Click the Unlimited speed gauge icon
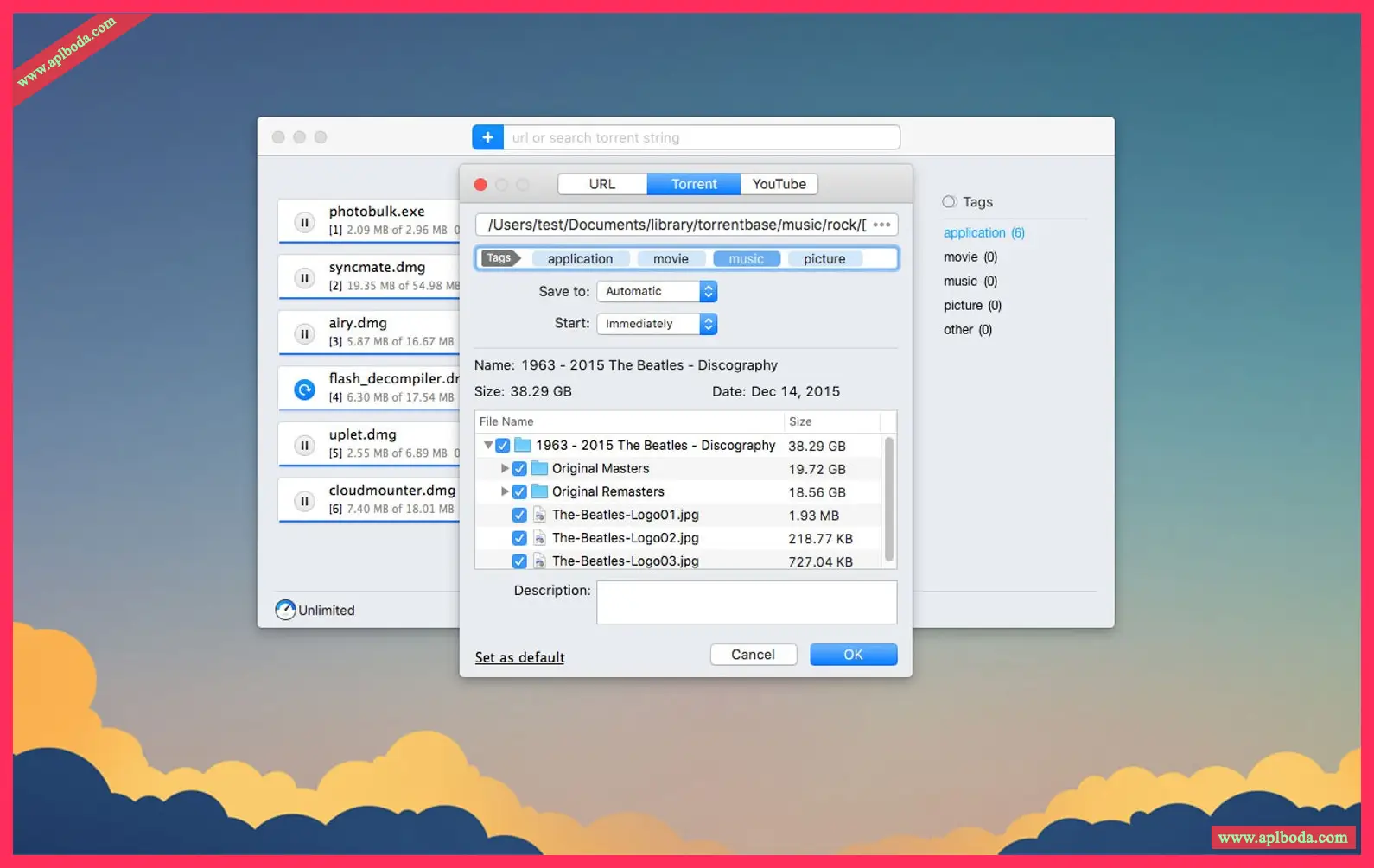1374x868 pixels. tap(285, 610)
